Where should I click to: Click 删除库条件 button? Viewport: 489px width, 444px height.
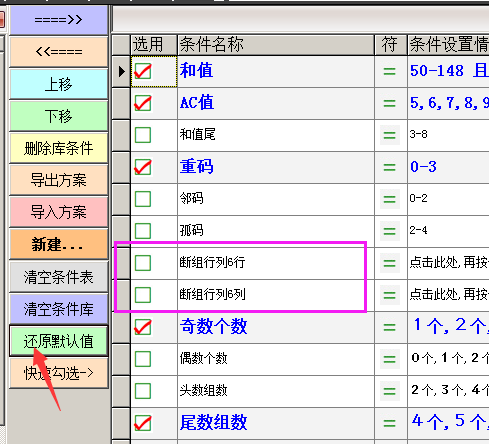(59, 148)
